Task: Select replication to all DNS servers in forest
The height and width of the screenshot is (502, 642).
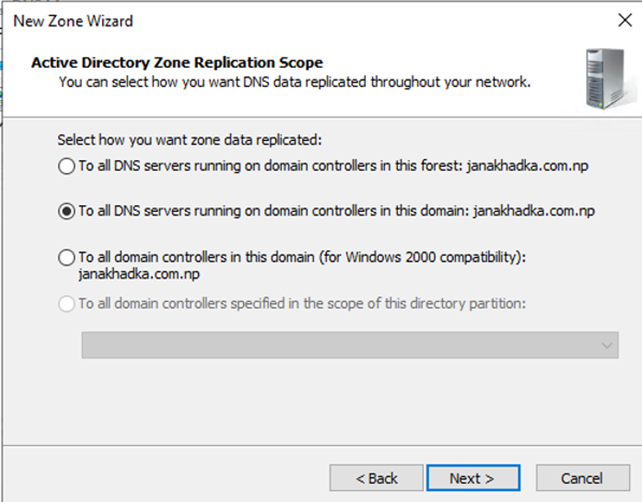Action: click(66, 167)
